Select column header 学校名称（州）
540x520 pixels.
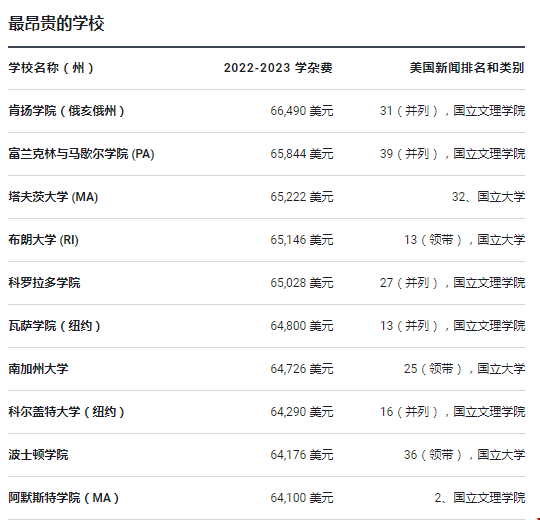51,68
